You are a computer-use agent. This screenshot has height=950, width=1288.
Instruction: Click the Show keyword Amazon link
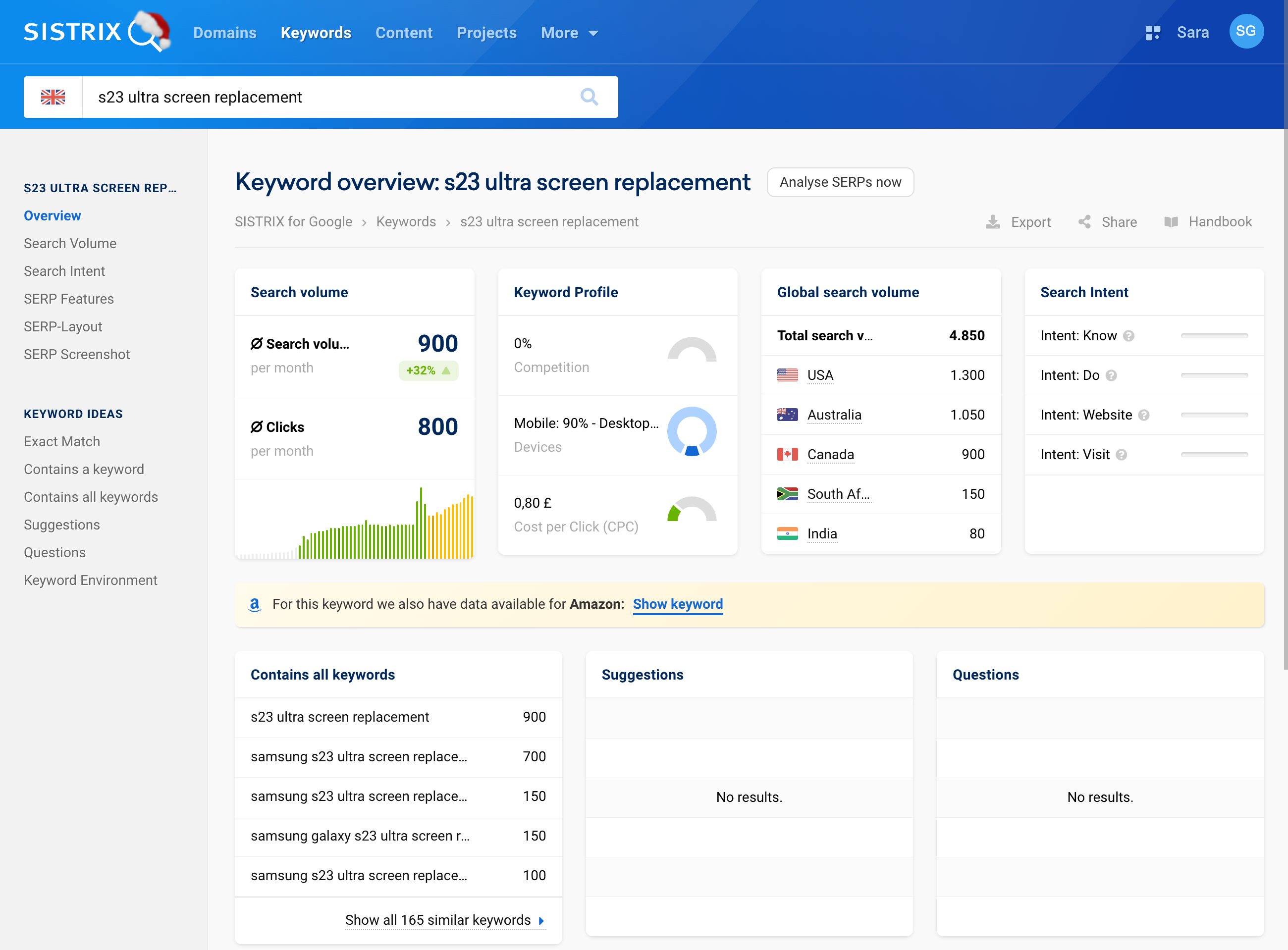pyautogui.click(x=677, y=604)
